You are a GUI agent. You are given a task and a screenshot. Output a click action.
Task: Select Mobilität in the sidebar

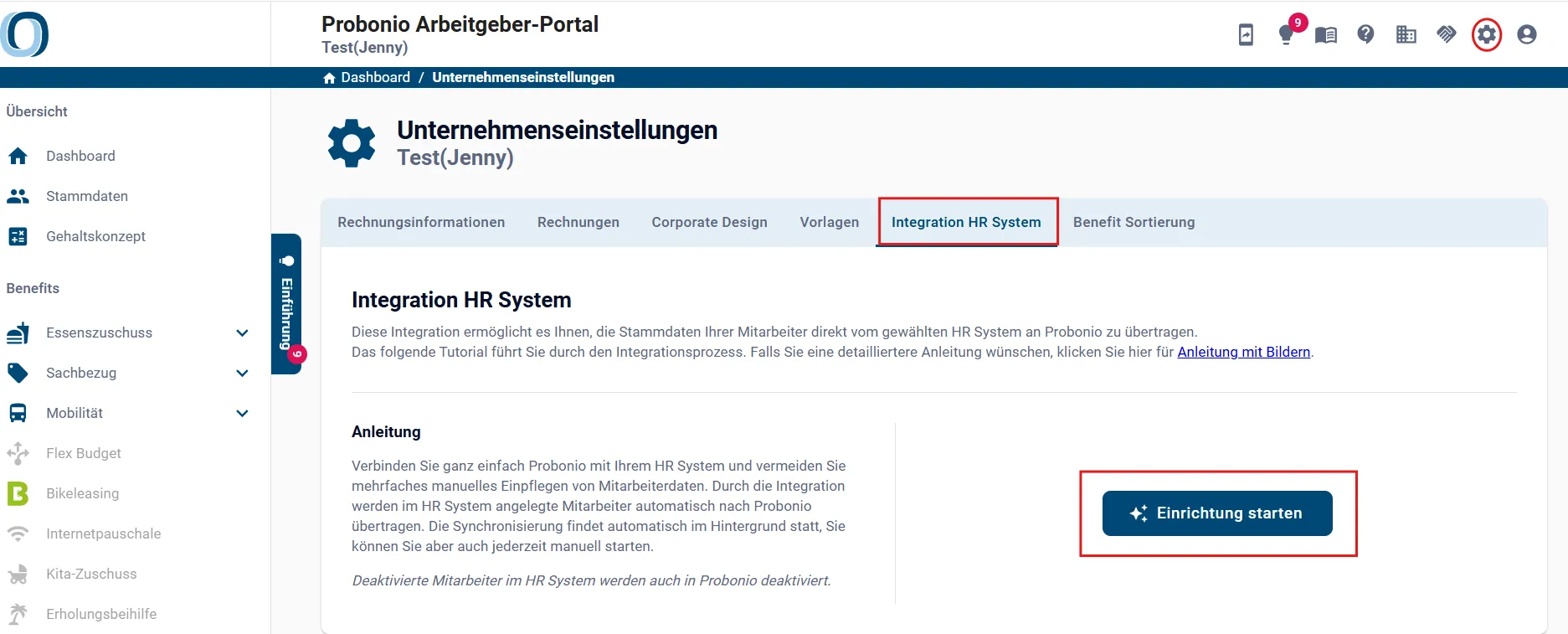pos(75,413)
